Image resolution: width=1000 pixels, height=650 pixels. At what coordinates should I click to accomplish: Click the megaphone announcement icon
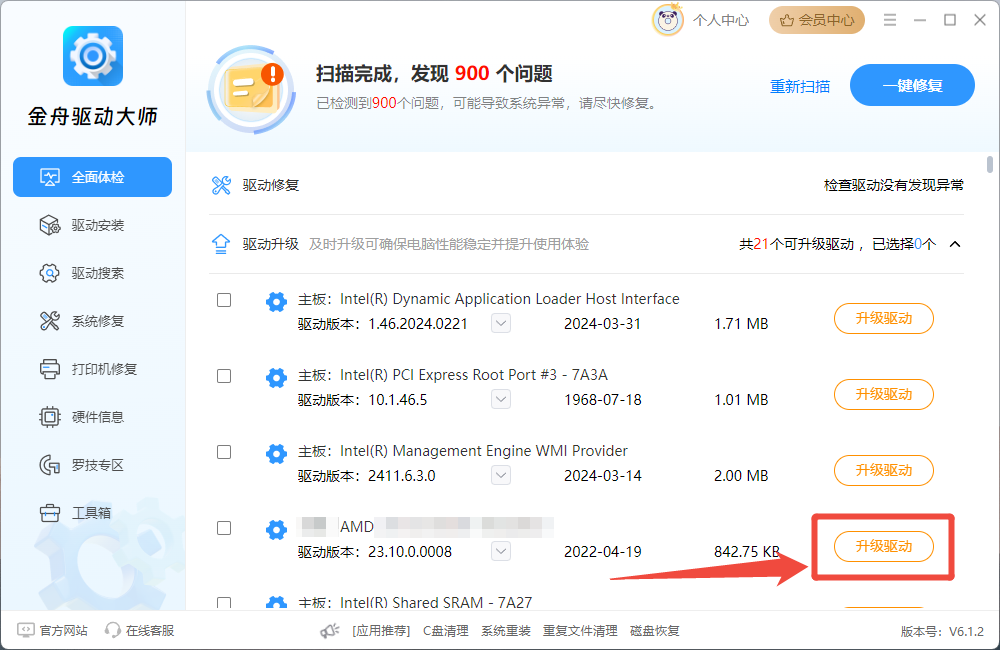[330, 631]
